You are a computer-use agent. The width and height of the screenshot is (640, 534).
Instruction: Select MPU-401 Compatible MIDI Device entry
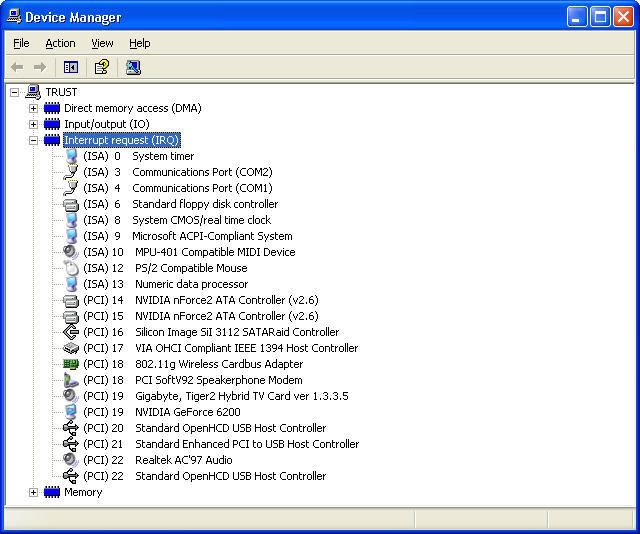pos(189,252)
